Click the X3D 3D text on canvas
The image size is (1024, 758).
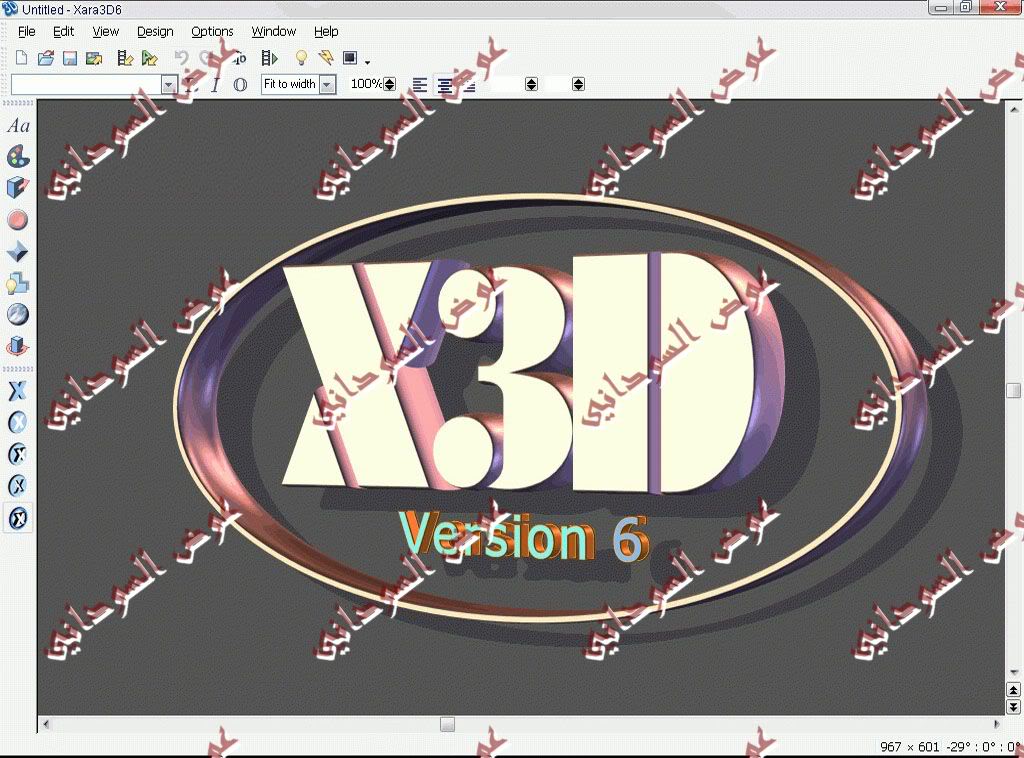point(532,372)
